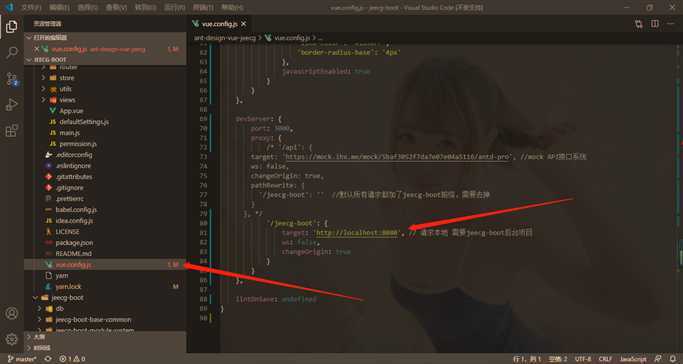
Task: Click the http://localhost:8080 target link
Action: (357, 233)
